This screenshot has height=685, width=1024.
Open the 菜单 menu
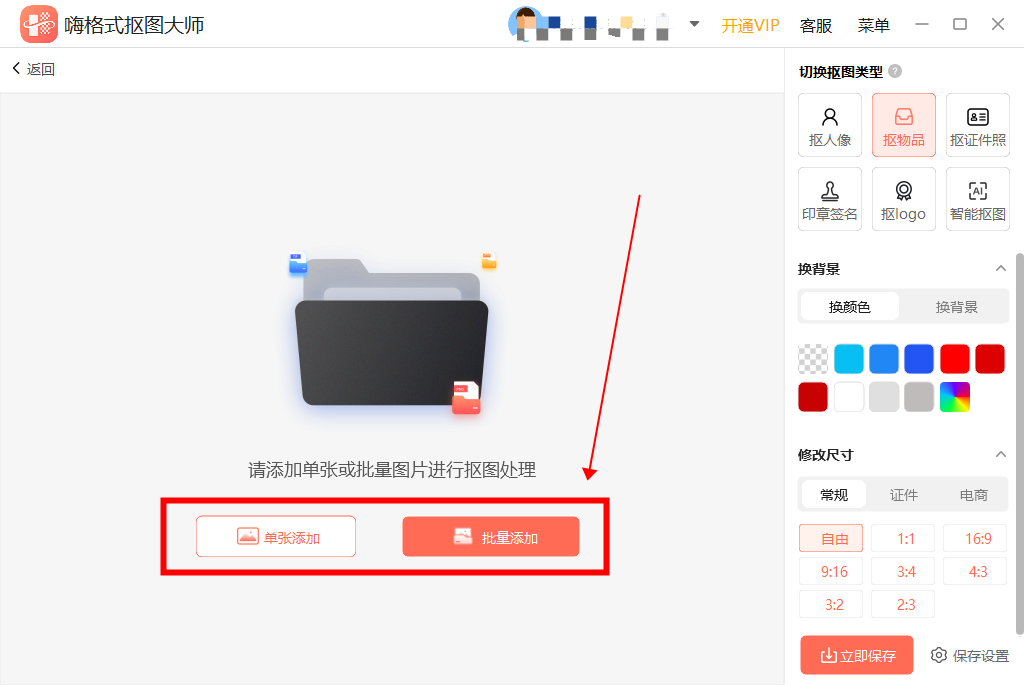(x=873, y=25)
